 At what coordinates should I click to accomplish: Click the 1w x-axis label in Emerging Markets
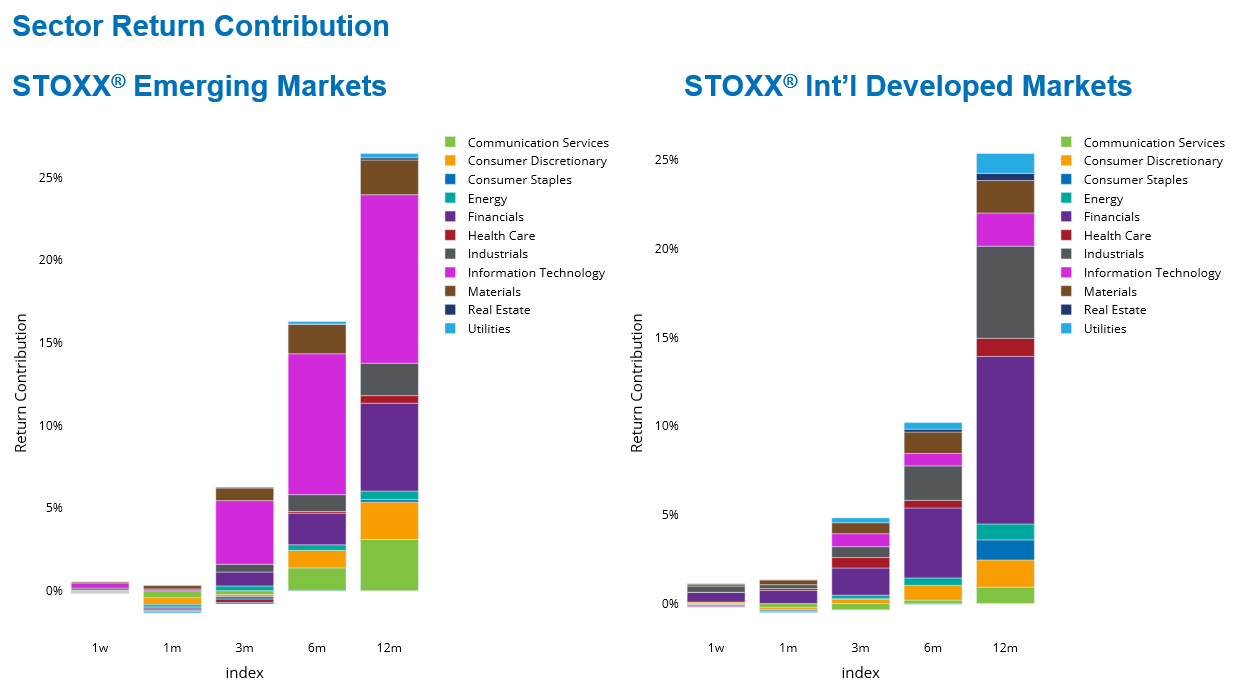click(x=100, y=648)
